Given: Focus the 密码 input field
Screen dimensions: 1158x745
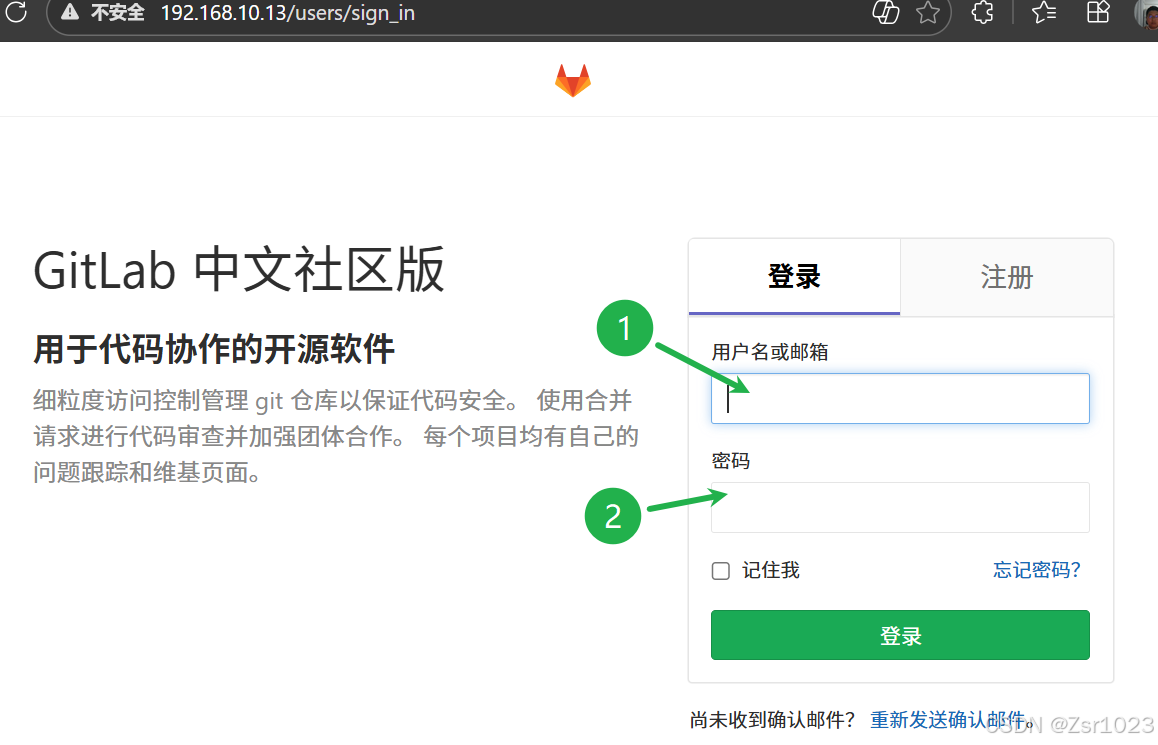Looking at the screenshot, I should point(900,507).
